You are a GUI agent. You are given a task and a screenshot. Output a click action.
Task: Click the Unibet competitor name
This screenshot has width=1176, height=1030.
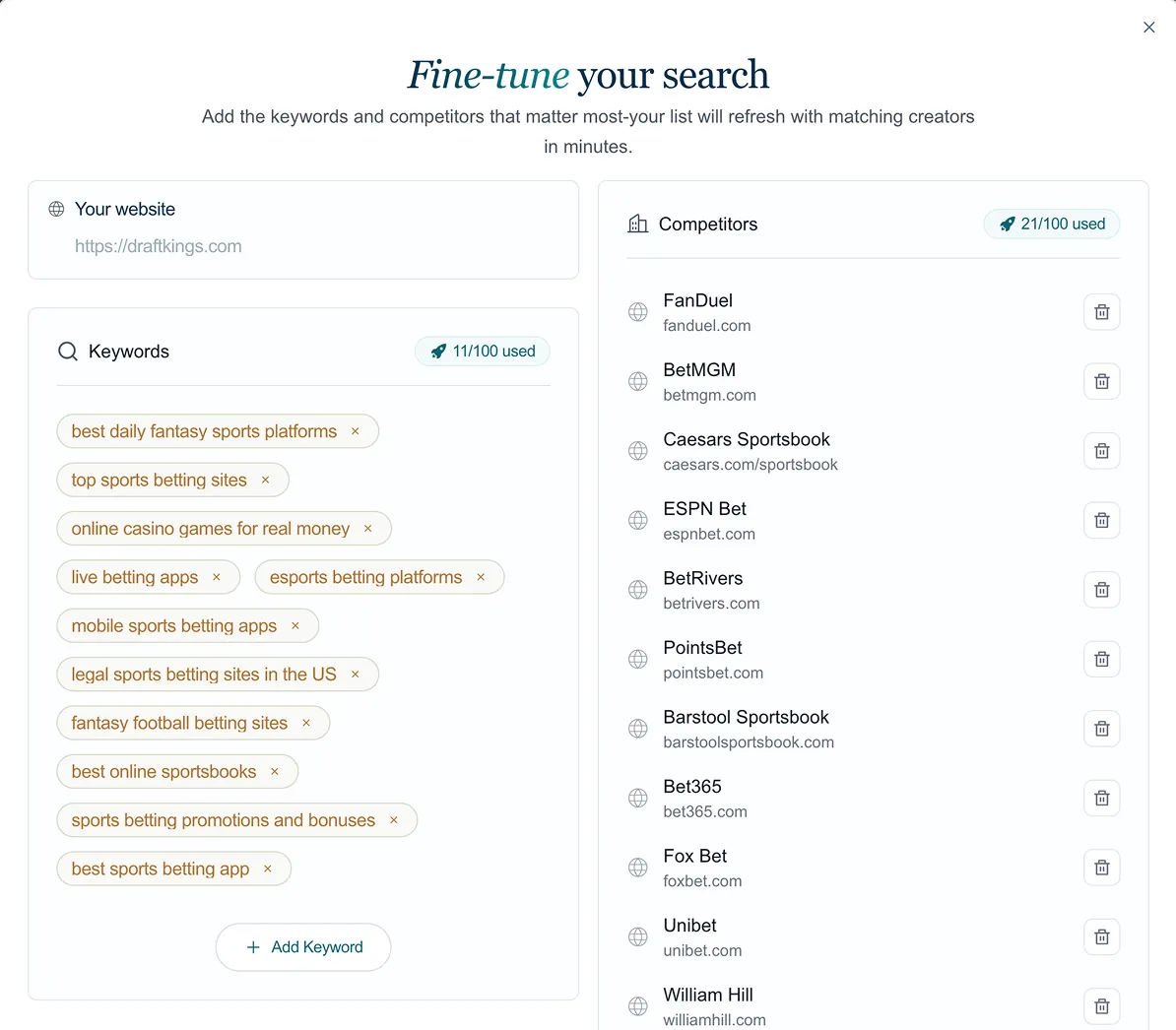689,925
